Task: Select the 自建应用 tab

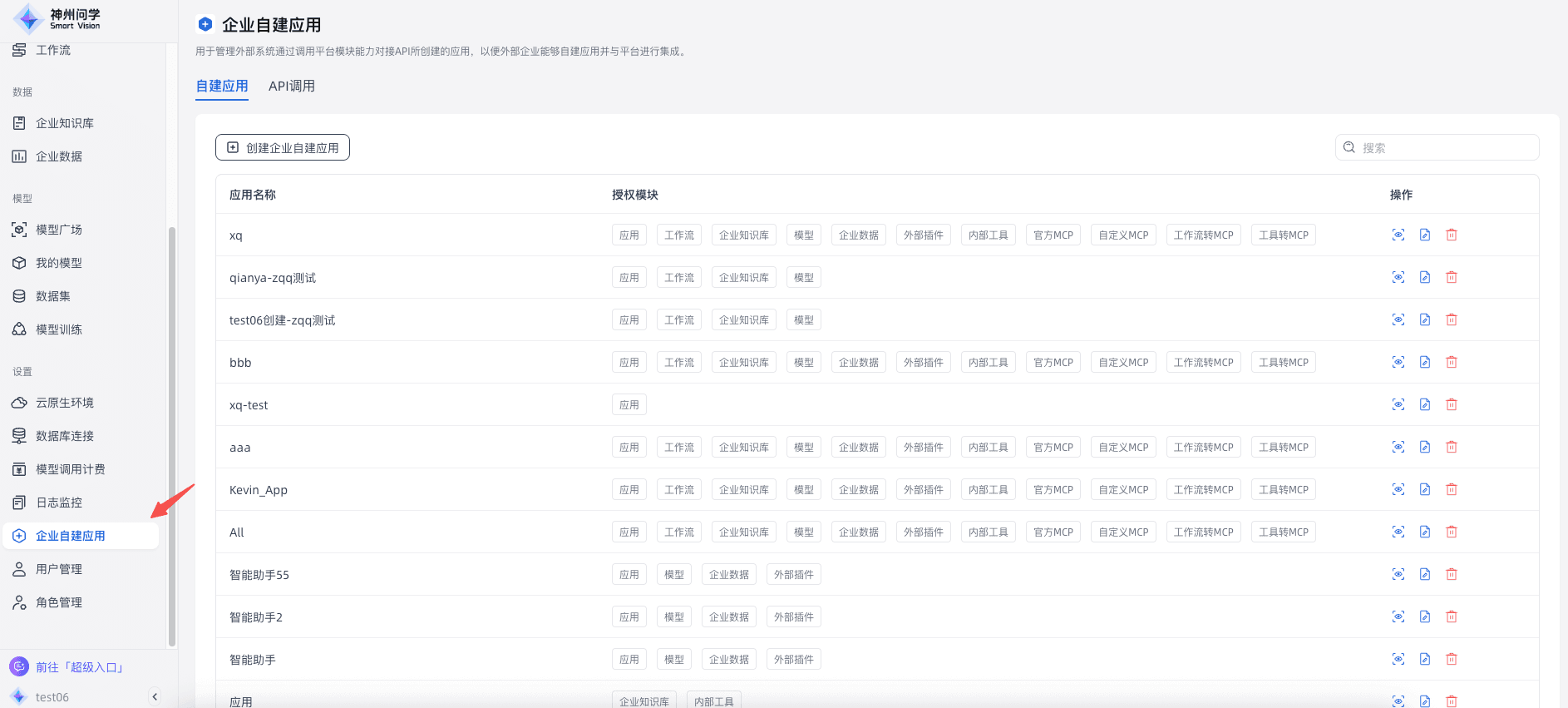Action: point(222,87)
